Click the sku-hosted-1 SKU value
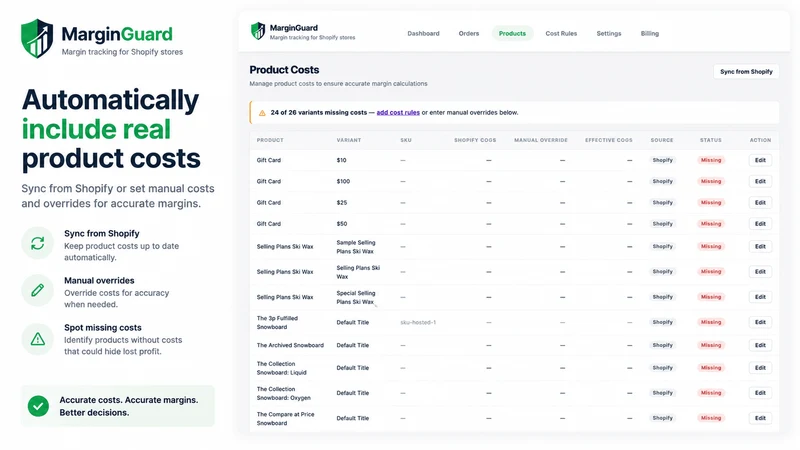This screenshot has width=800, height=450. click(x=418, y=322)
